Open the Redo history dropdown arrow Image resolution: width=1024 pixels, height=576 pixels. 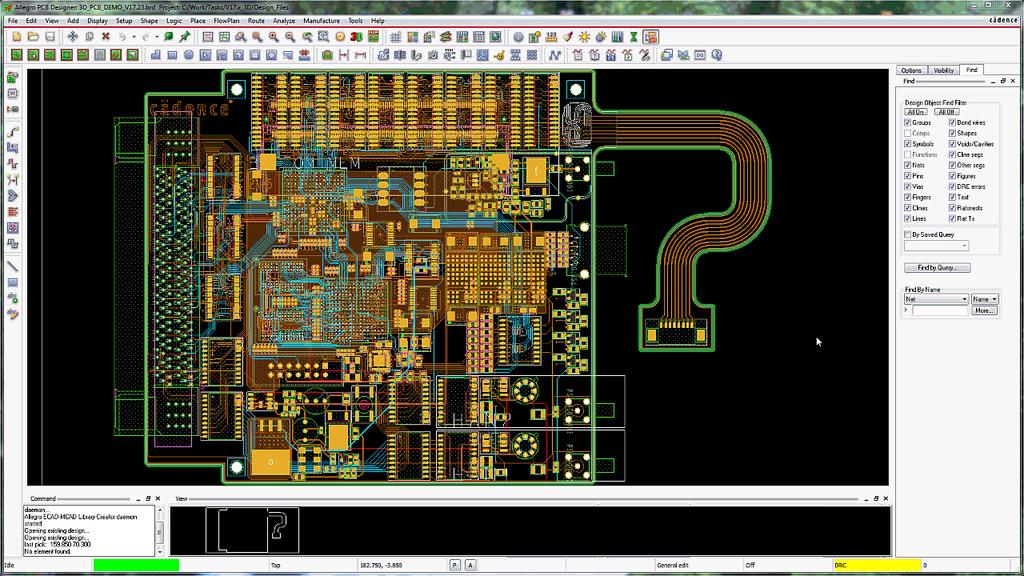[x=157, y=37]
